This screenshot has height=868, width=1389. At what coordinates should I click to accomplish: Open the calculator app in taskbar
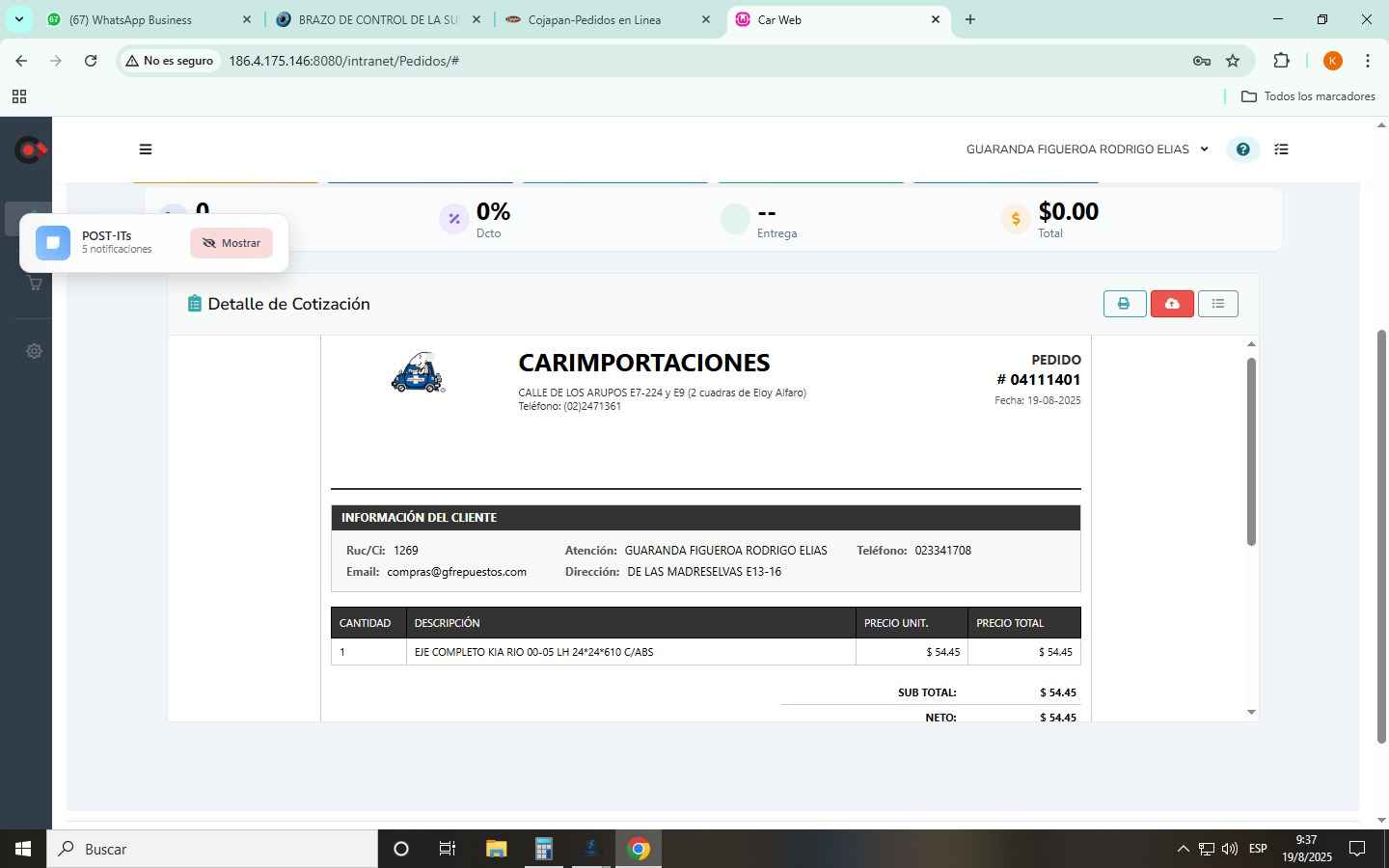coord(543,849)
